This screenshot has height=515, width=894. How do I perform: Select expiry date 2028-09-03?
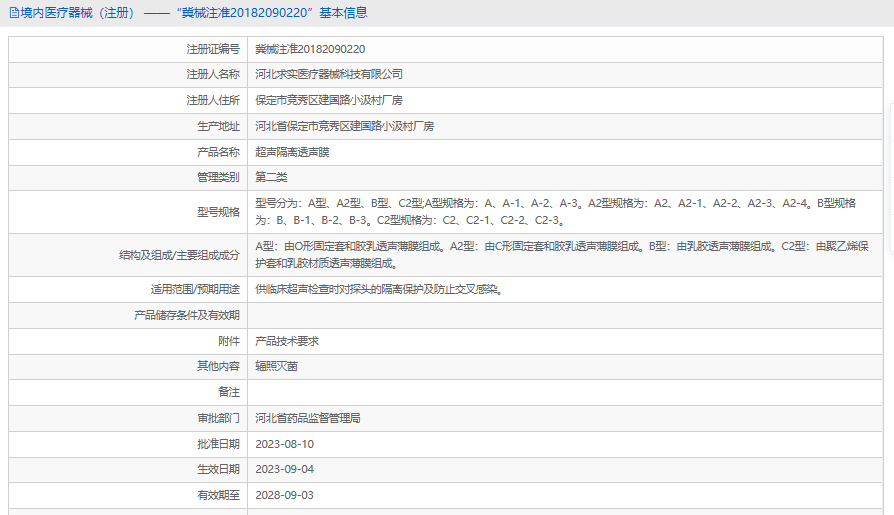pos(285,496)
